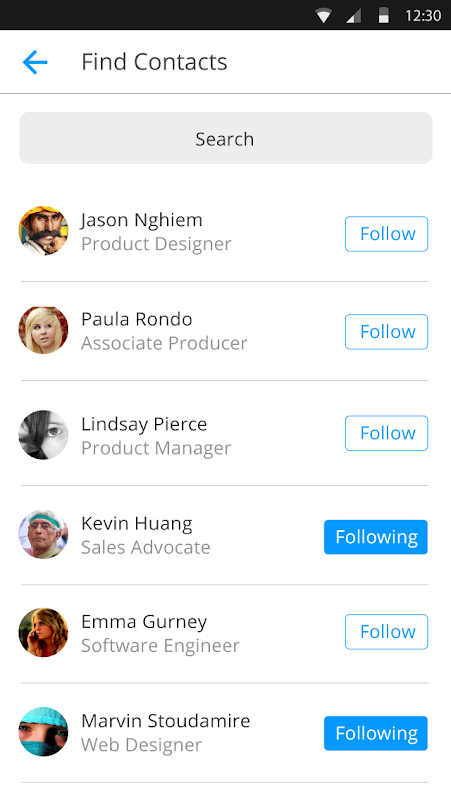Open Paula Rondo's avatar photo
Screen dimensions: 451x800
[x=43, y=330]
